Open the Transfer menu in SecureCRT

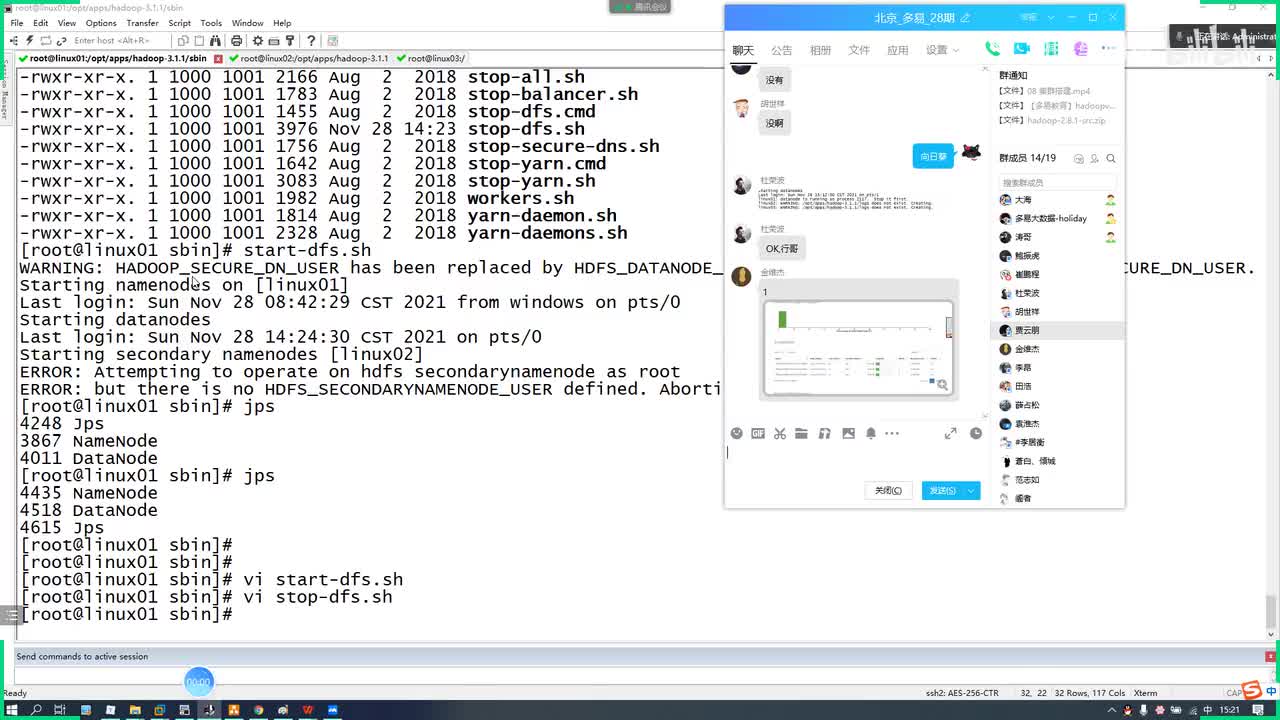click(x=142, y=23)
